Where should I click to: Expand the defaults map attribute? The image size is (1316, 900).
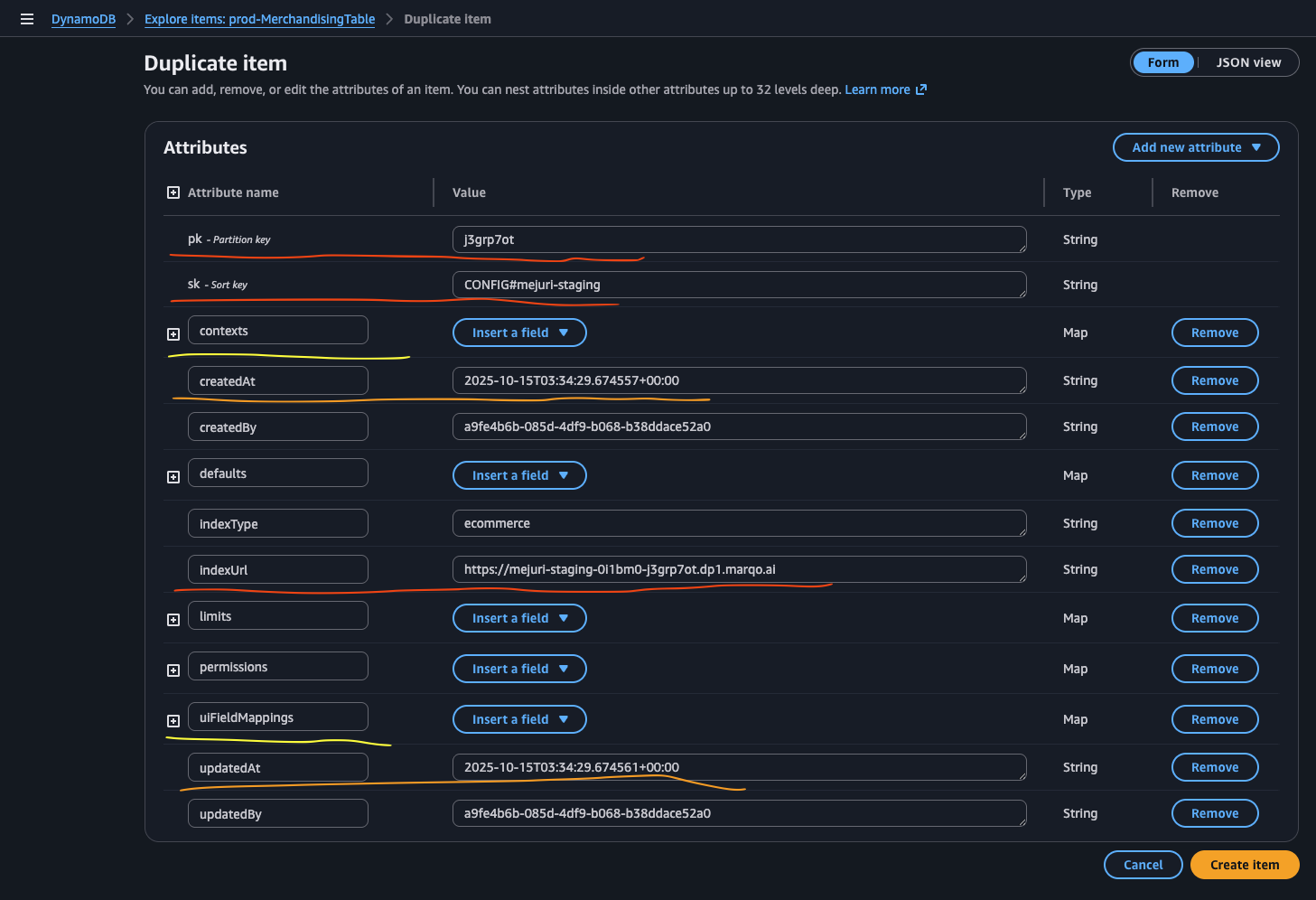click(x=173, y=477)
